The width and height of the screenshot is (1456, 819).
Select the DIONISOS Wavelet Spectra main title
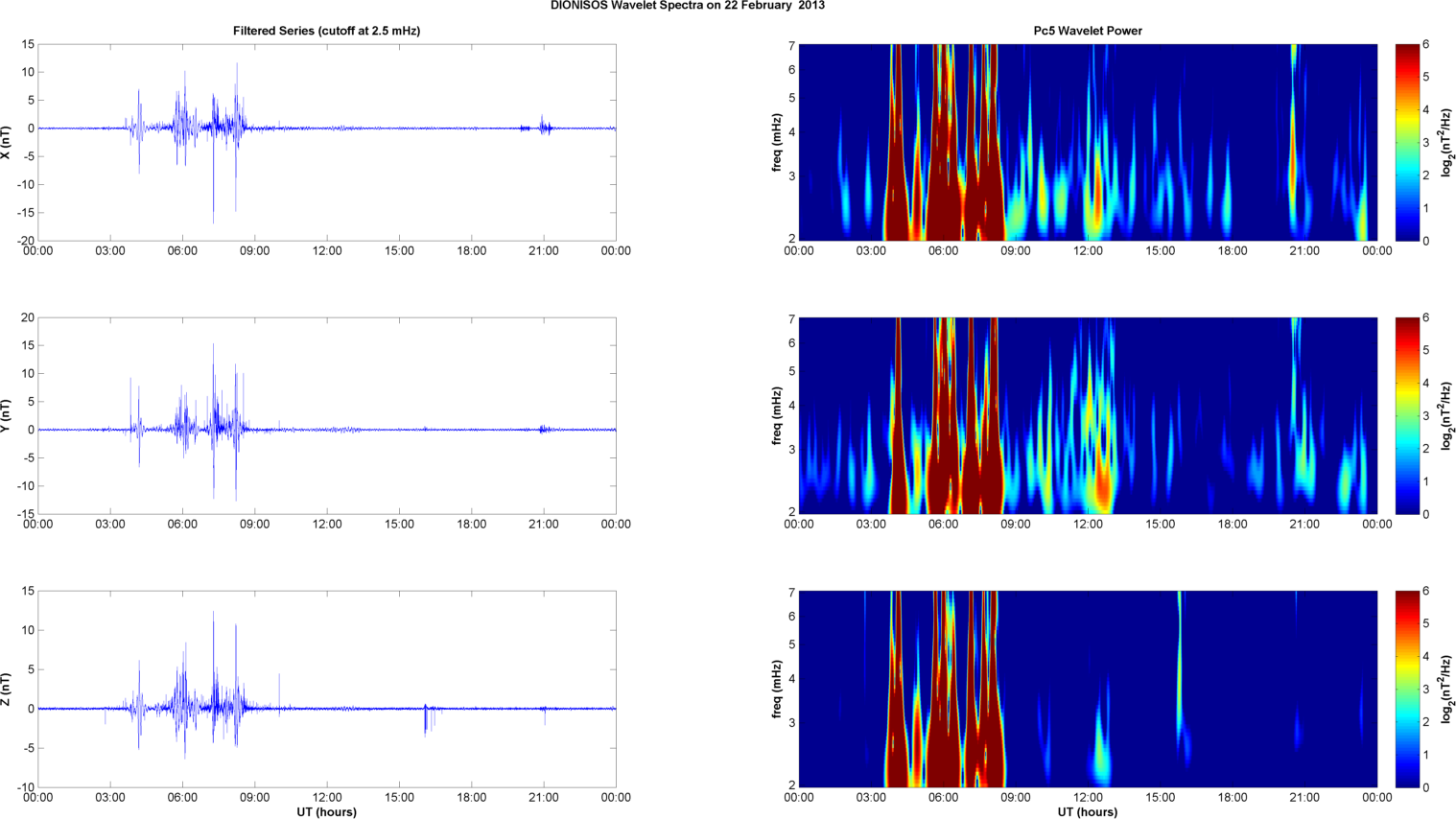(687, 5)
